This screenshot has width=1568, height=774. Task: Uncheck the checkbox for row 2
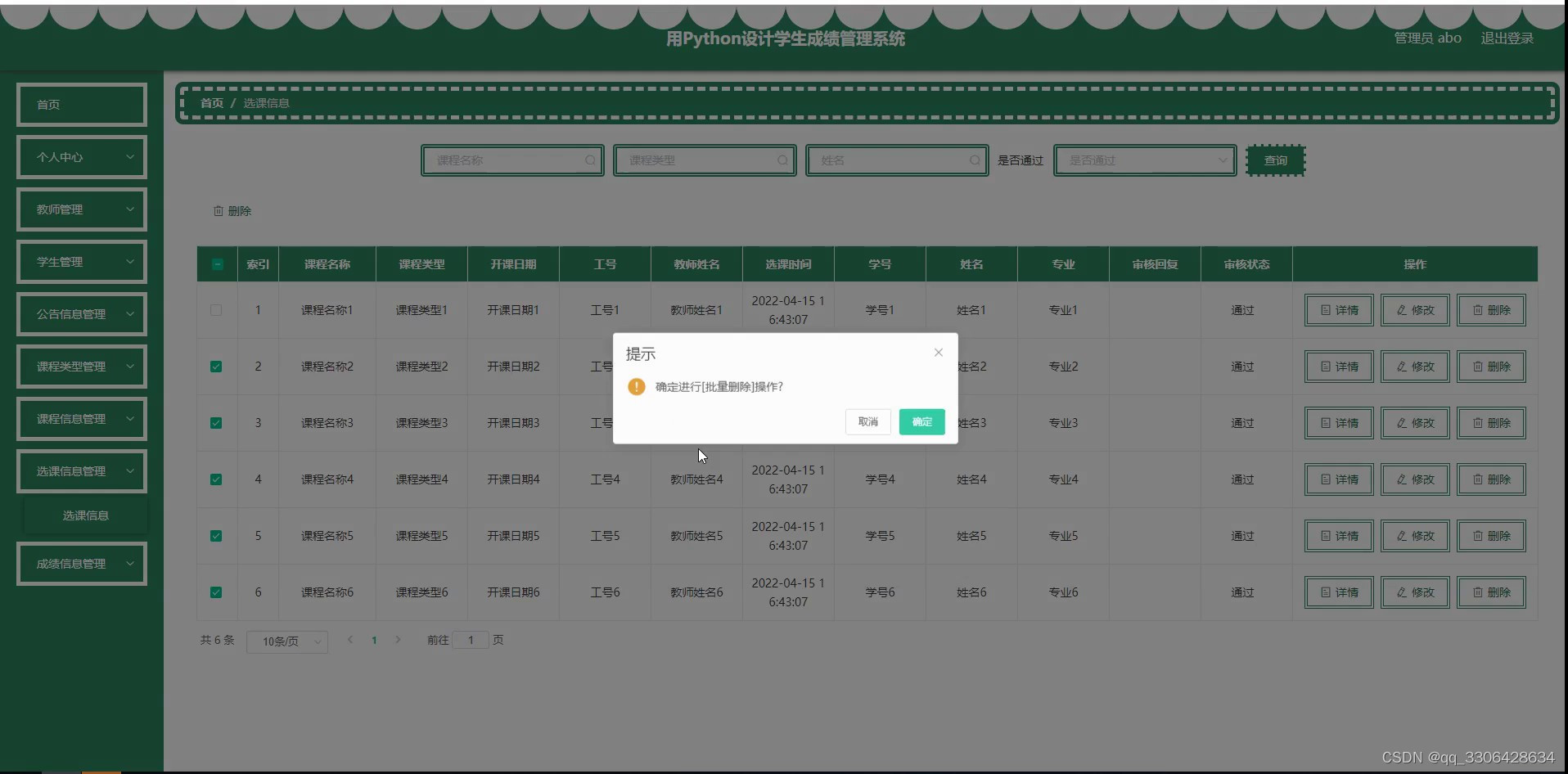tap(216, 367)
